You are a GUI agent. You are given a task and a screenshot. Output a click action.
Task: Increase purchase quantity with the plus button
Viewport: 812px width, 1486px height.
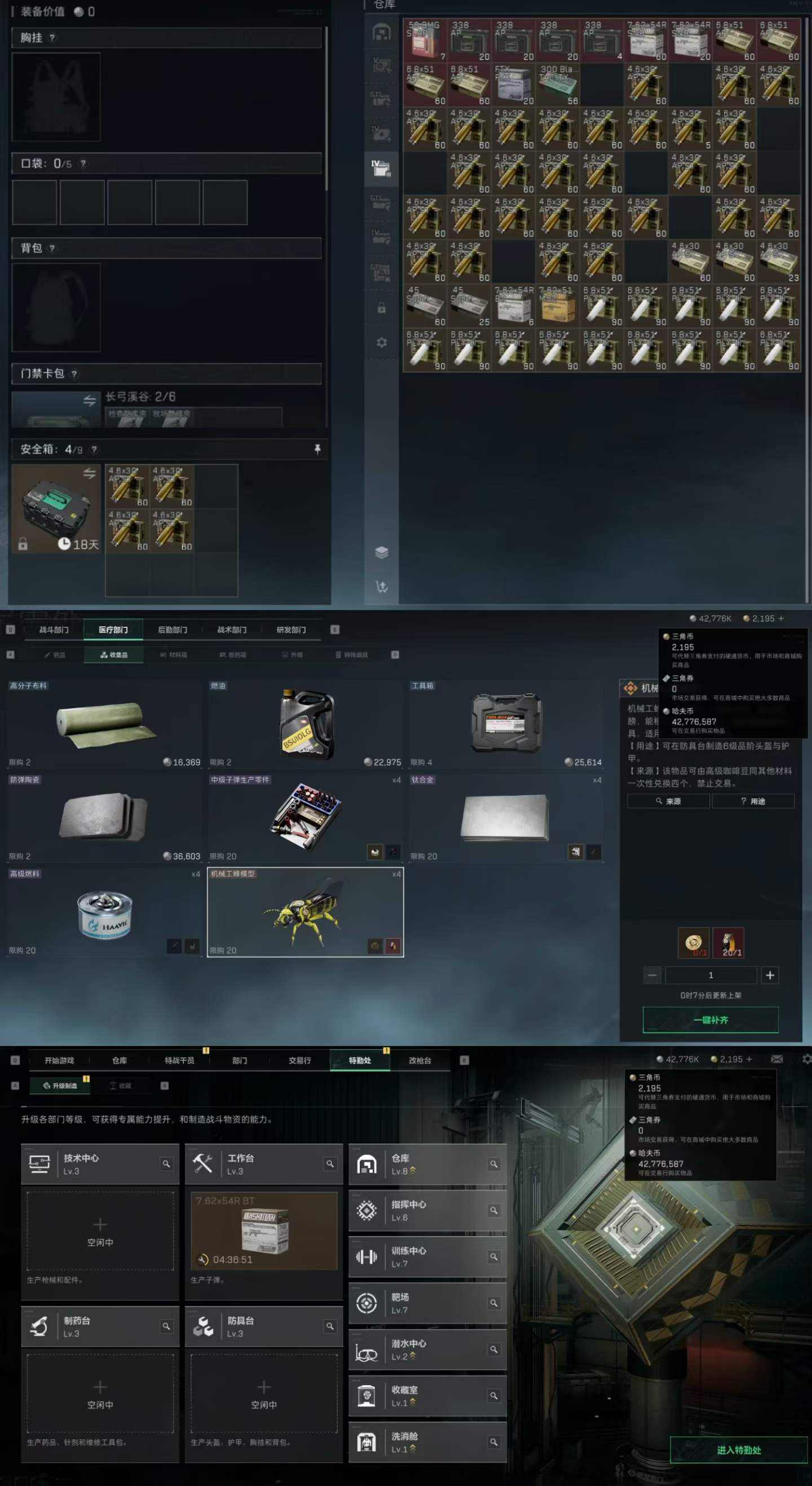(x=770, y=975)
